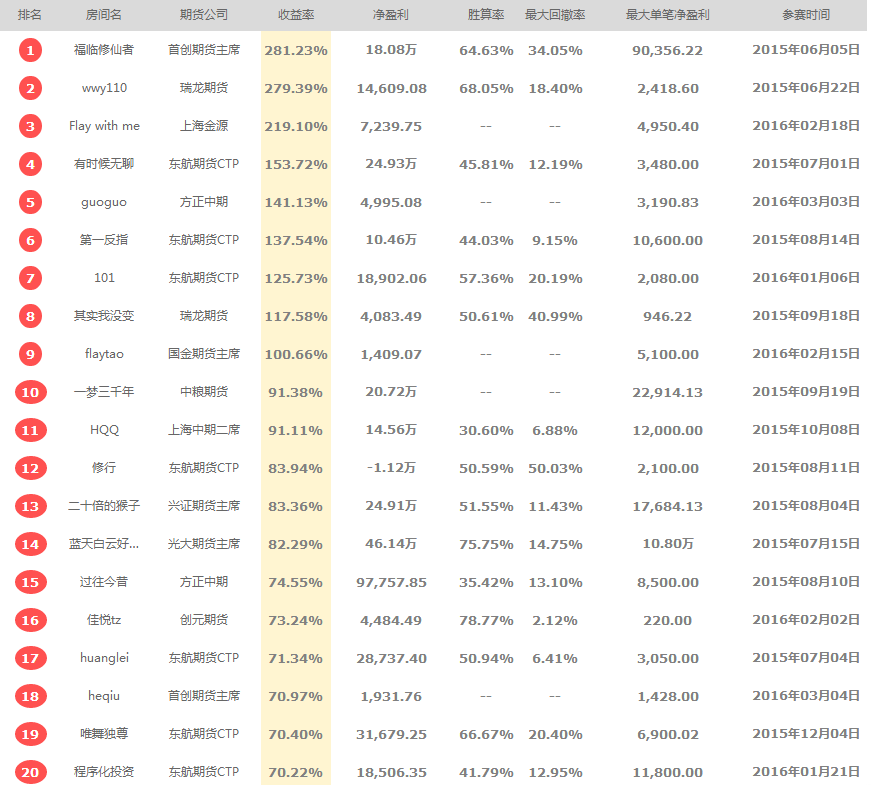Image resolution: width=871 pixels, height=785 pixels.
Task: Sort by the 净盈利 column header
Action: (x=391, y=15)
